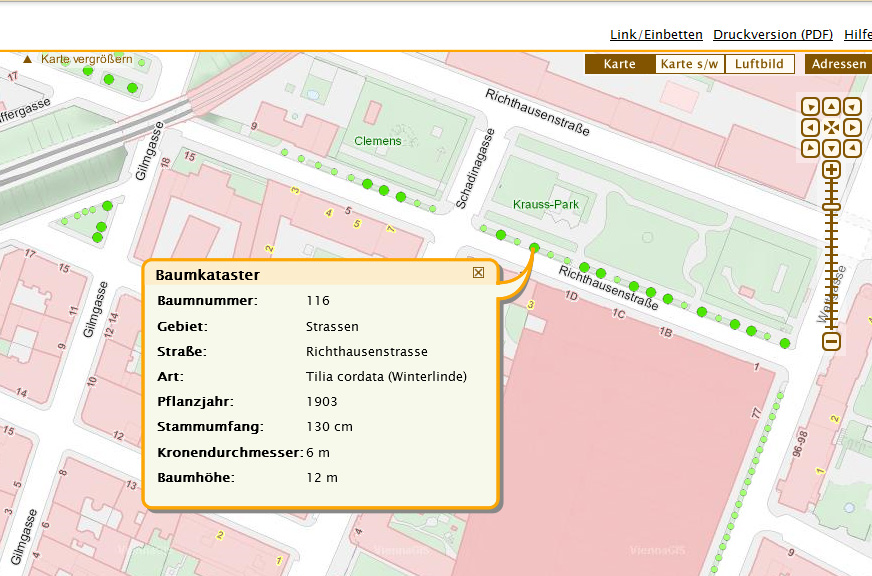Viewport: 872px width, 576px height.
Task: Switch to the Karte map view
Action: click(620, 64)
